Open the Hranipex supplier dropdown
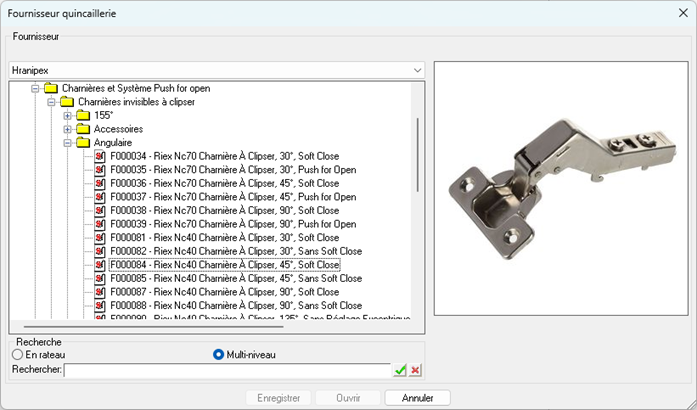Screen dimensions: 697x410 tap(417, 71)
